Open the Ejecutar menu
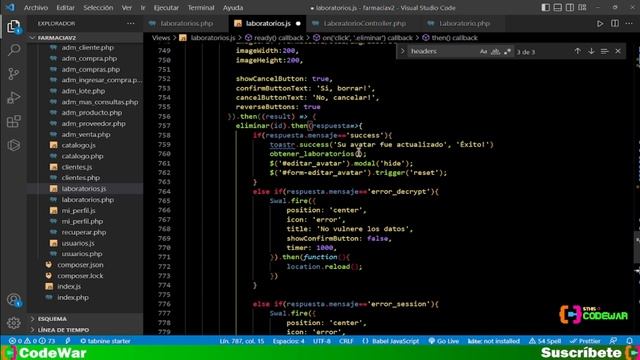 166,8
